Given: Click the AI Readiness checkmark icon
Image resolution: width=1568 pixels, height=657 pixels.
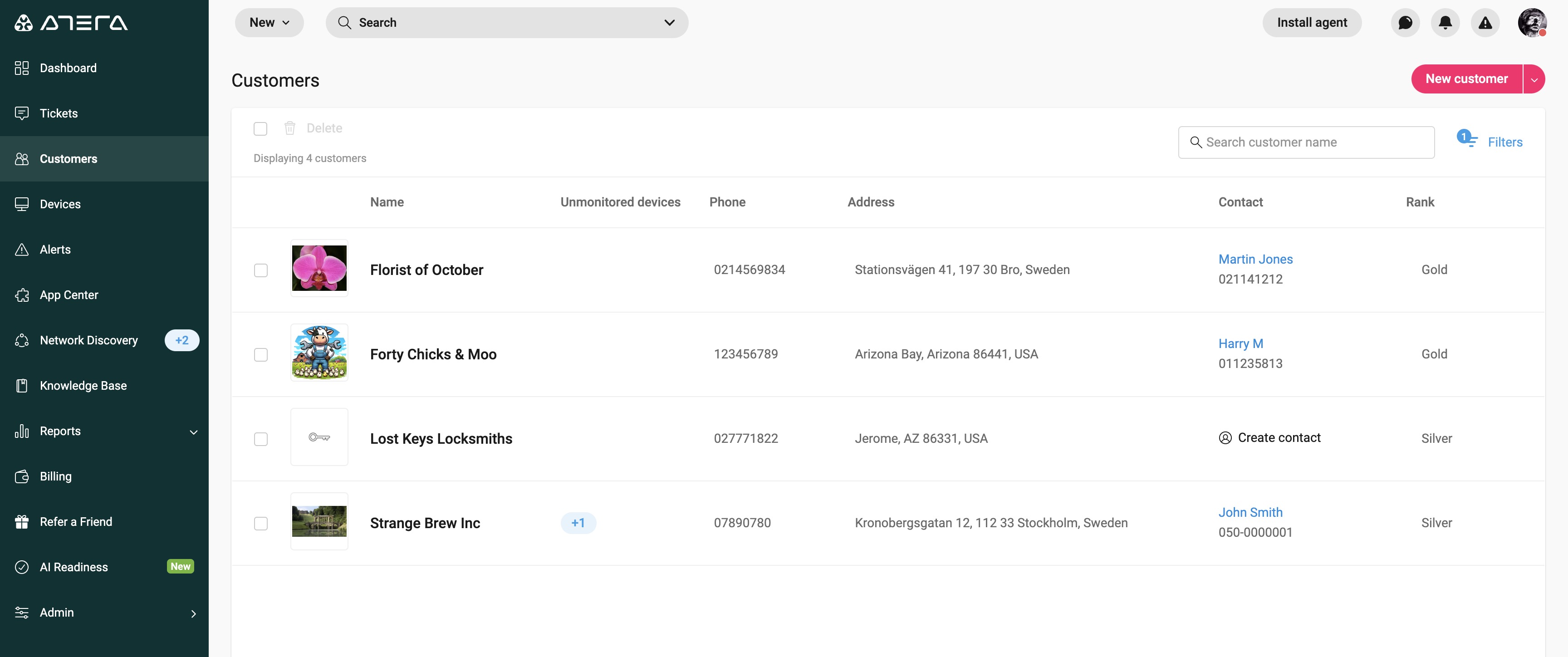Looking at the screenshot, I should pyautogui.click(x=22, y=567).
